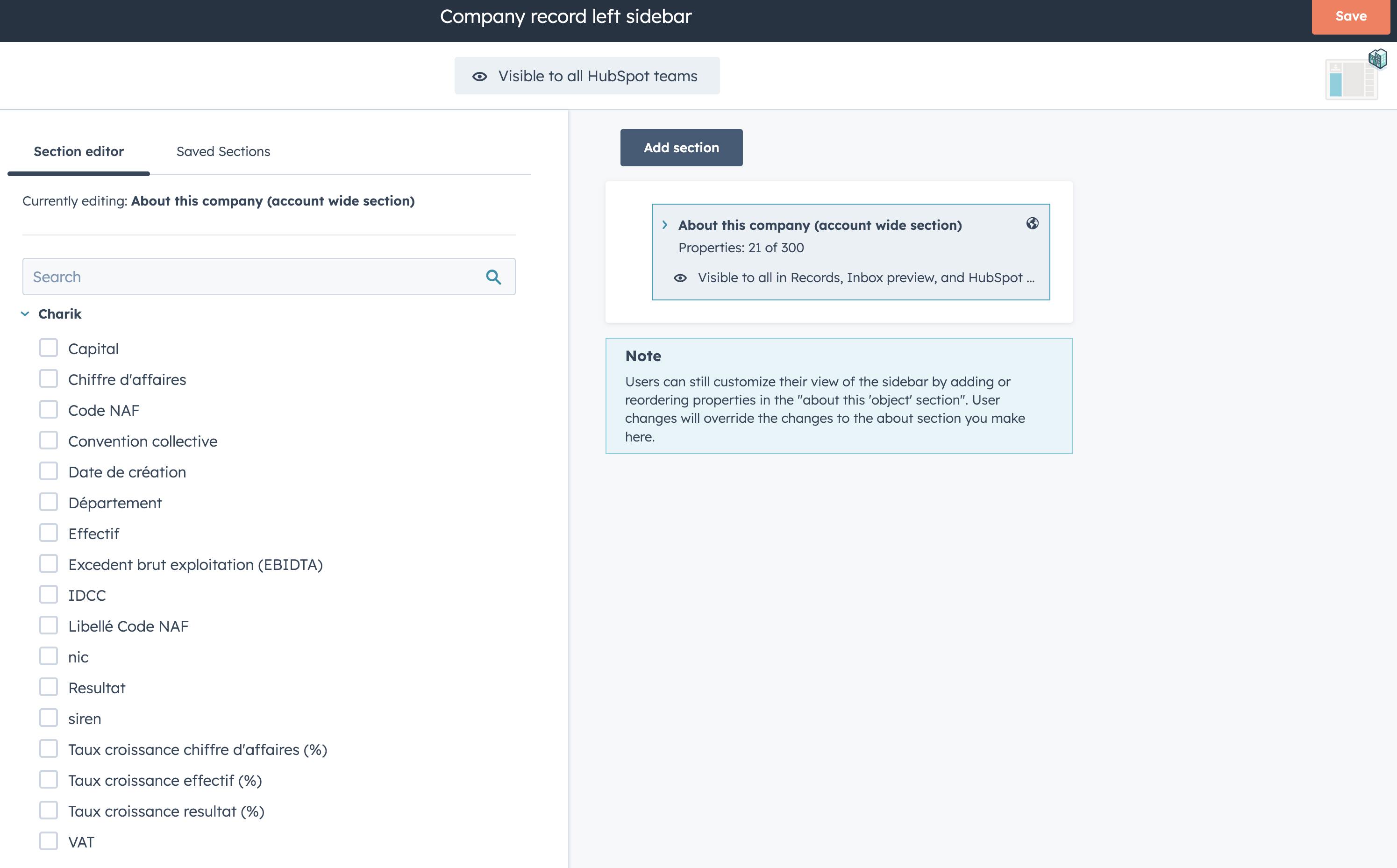Check the Chiffre d'affaires property

[x=49, y=379]
